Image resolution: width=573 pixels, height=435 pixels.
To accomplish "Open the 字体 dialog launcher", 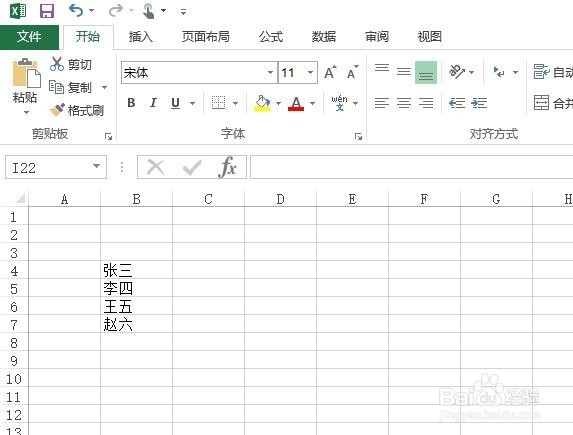I will (358, 136).
